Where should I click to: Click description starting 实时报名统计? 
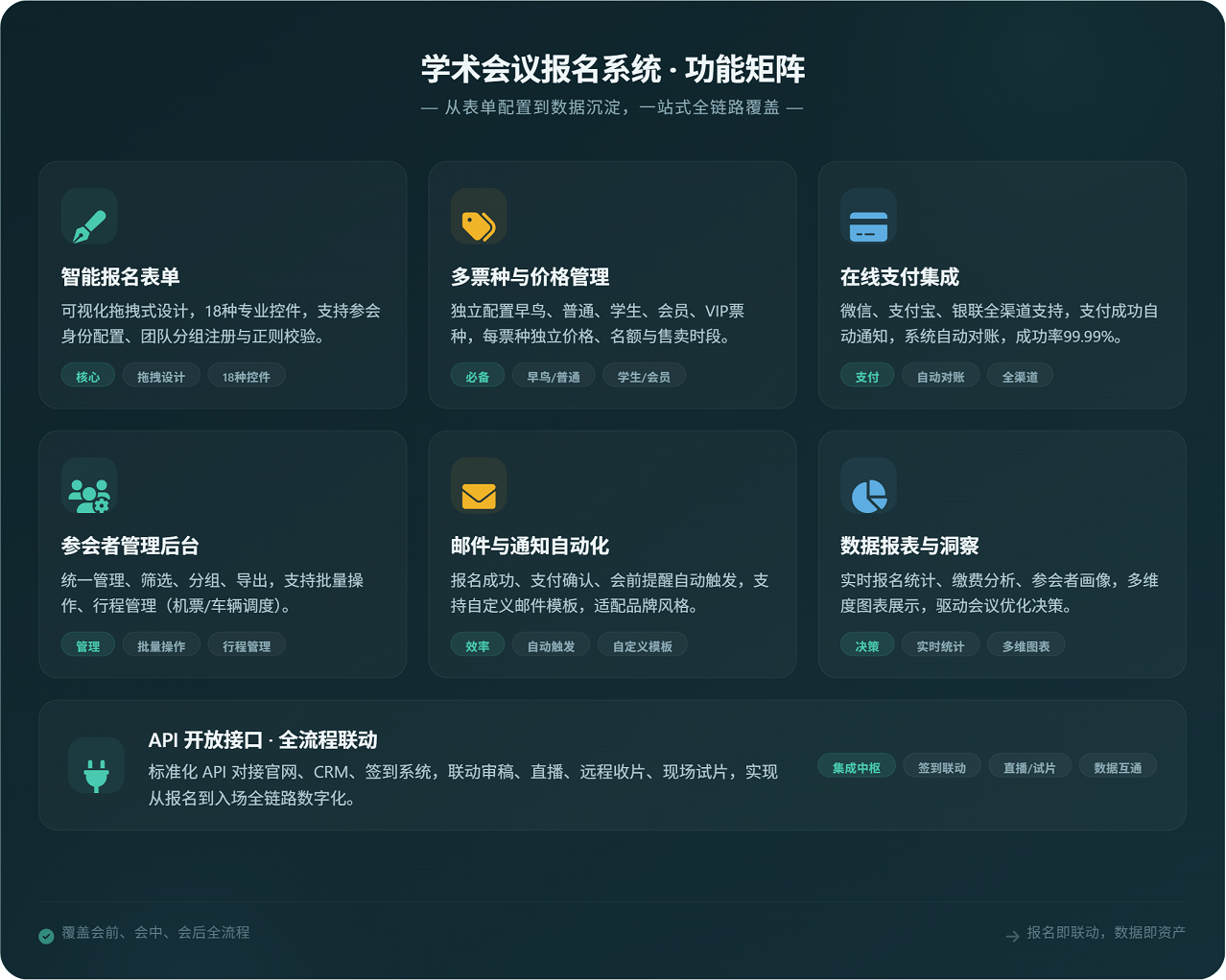pos(1000,593)
